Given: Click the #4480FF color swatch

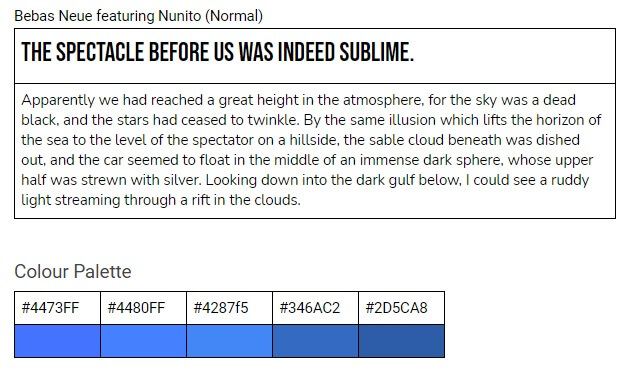Looking at the screenshot, I should tap(144, 341).
